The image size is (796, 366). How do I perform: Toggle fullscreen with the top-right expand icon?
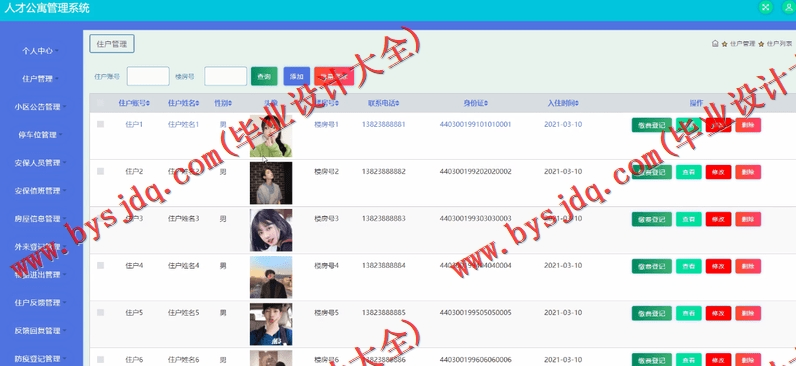[765, 7]
